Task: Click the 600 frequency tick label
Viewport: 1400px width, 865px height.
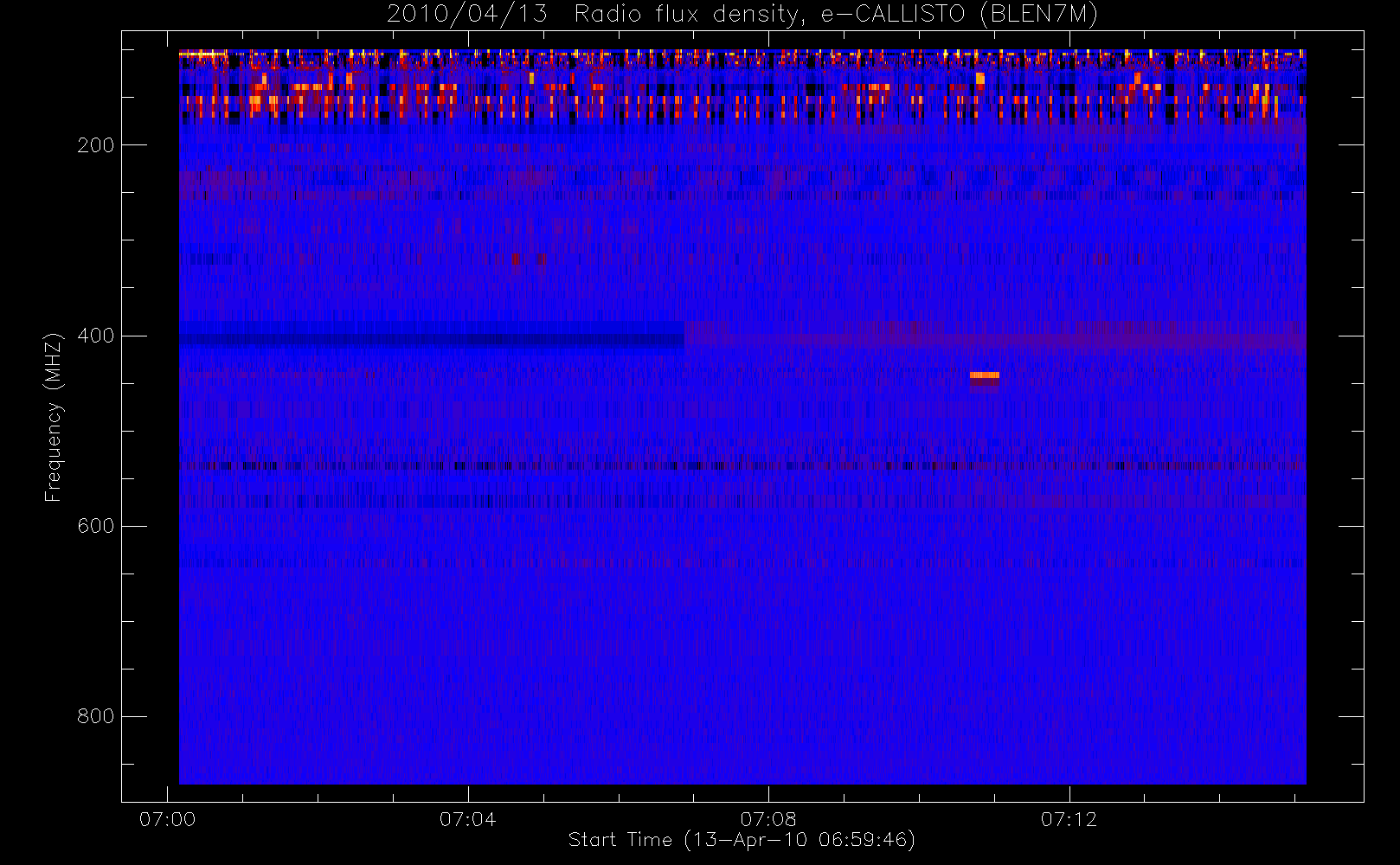Action: click(96, 526)
